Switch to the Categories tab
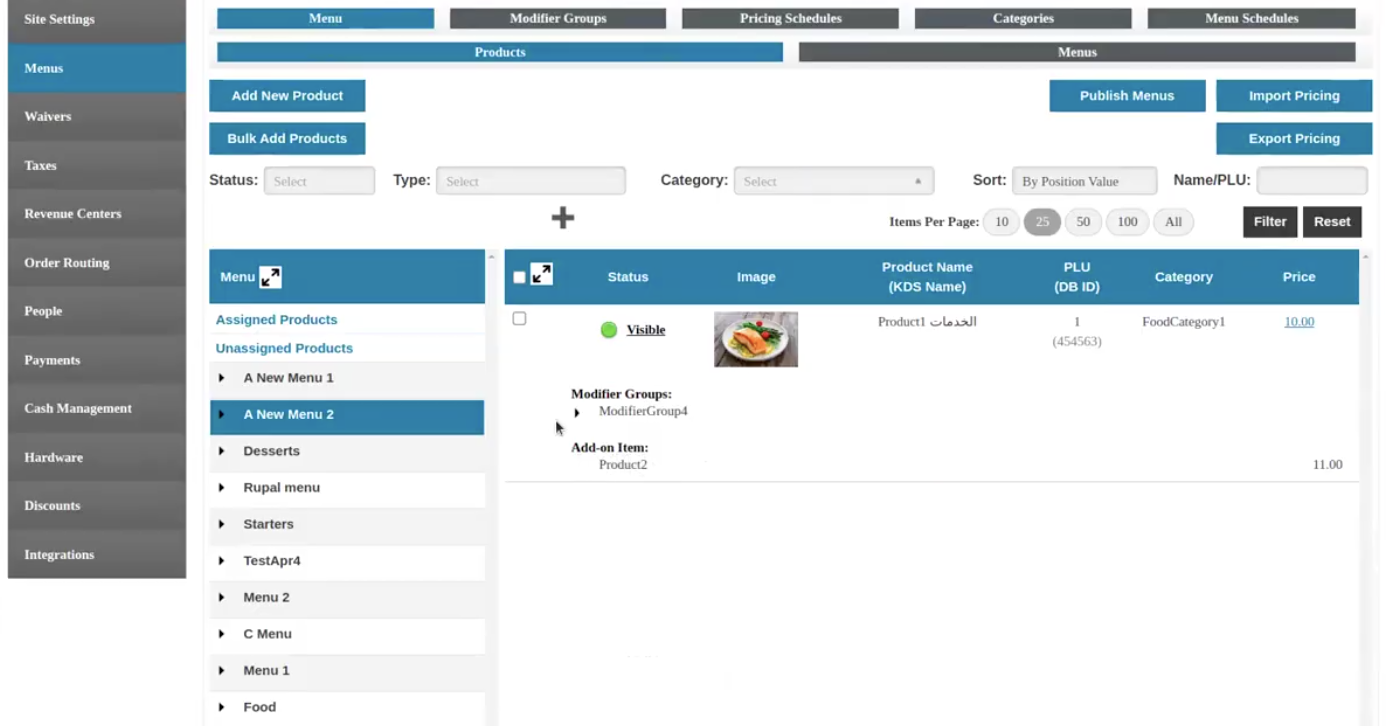Screen dimensions: 1386x726 1023,18
